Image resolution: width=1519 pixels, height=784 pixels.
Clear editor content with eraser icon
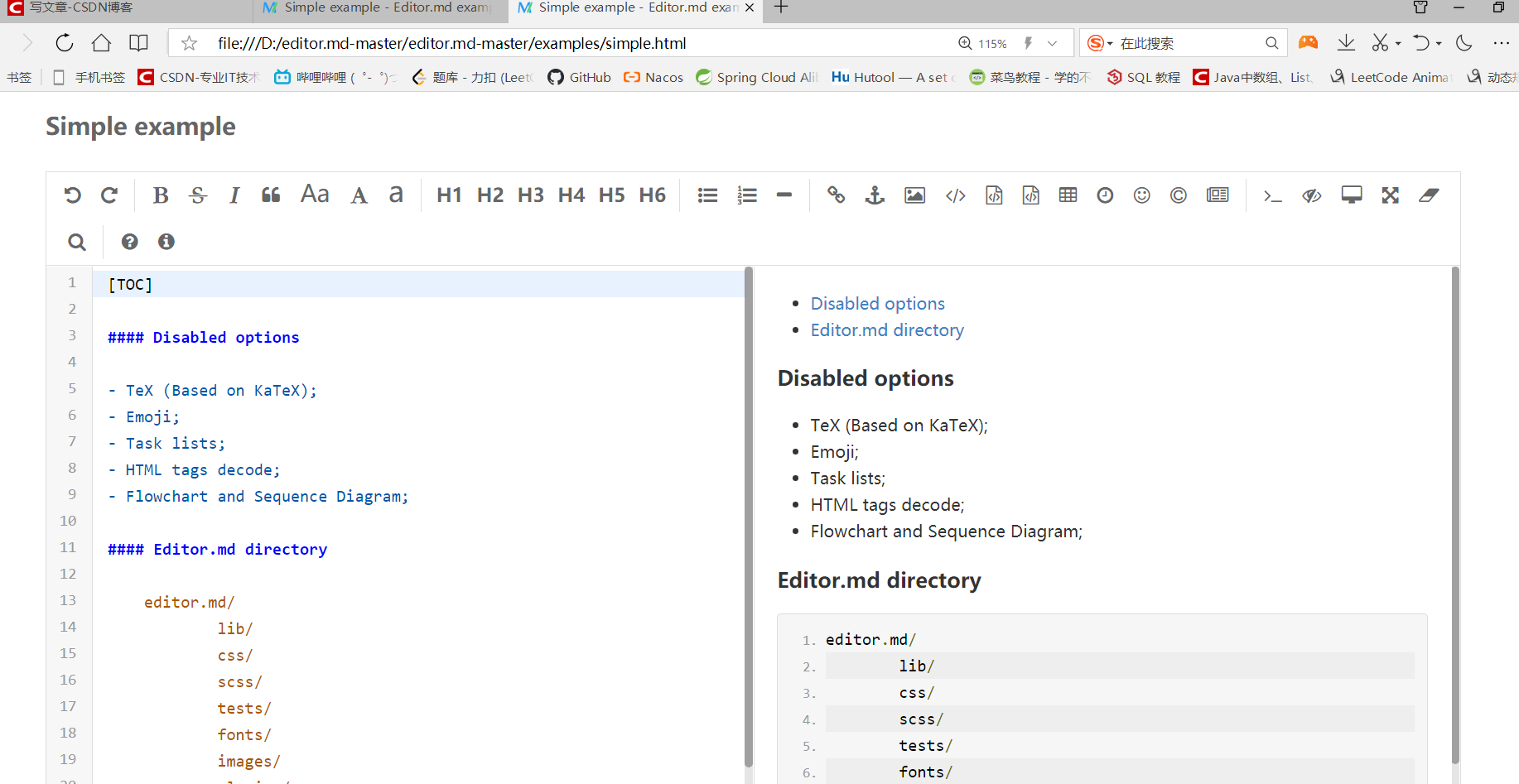tap(1429, 195)
